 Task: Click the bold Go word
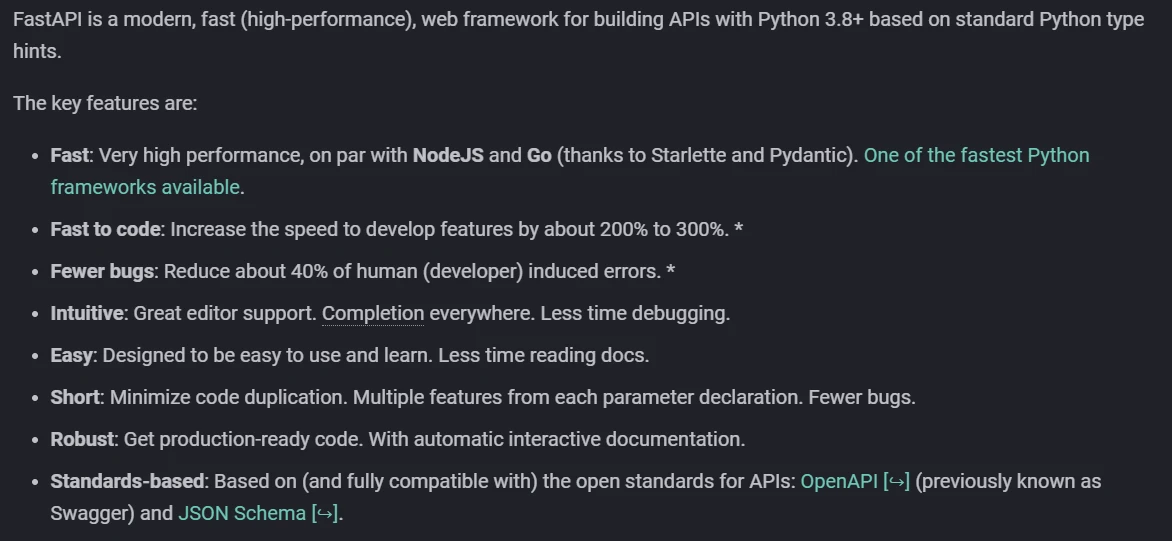click(x=539, y=155)
